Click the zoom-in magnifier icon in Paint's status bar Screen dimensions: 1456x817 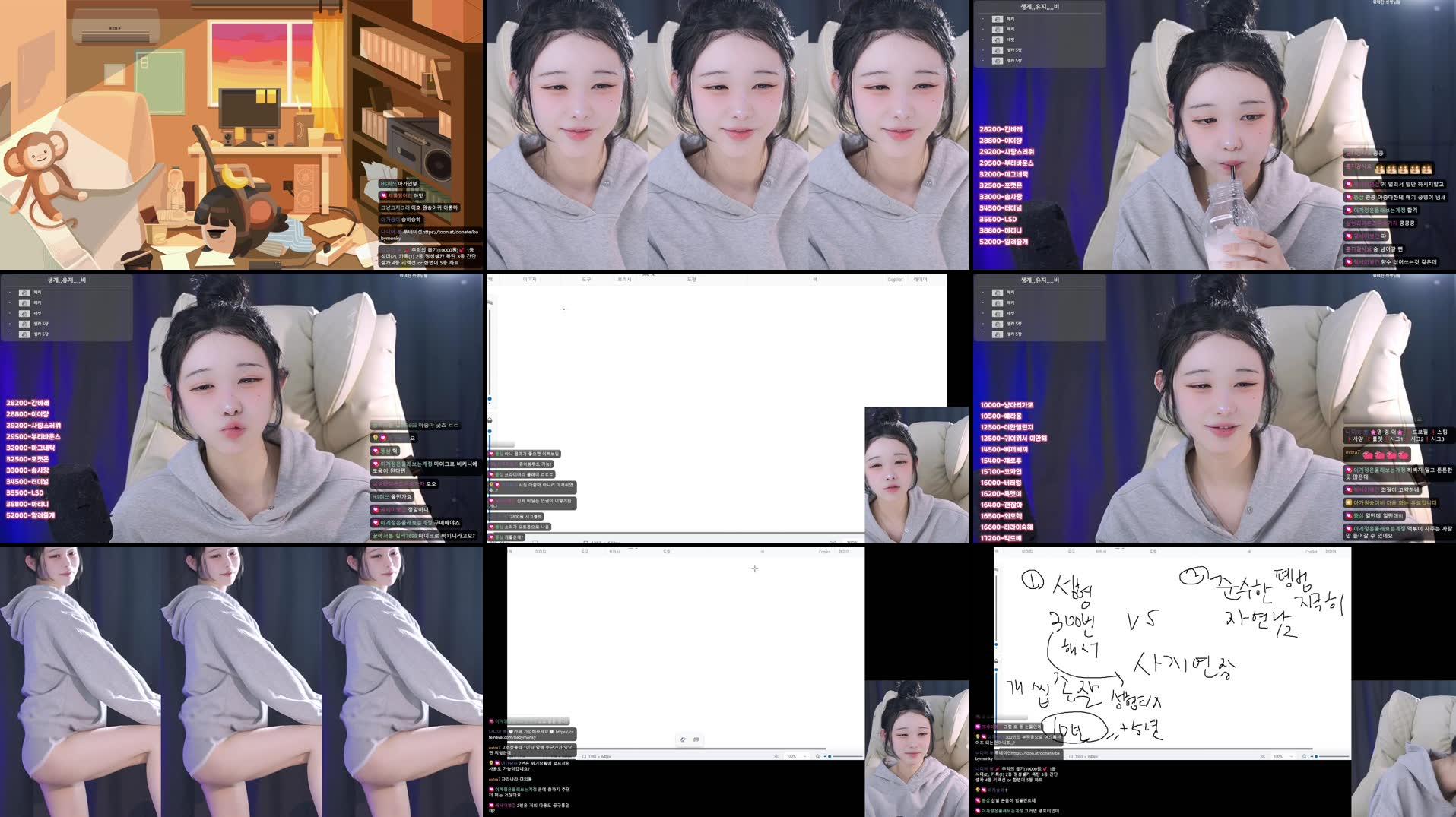pos(817,756)
